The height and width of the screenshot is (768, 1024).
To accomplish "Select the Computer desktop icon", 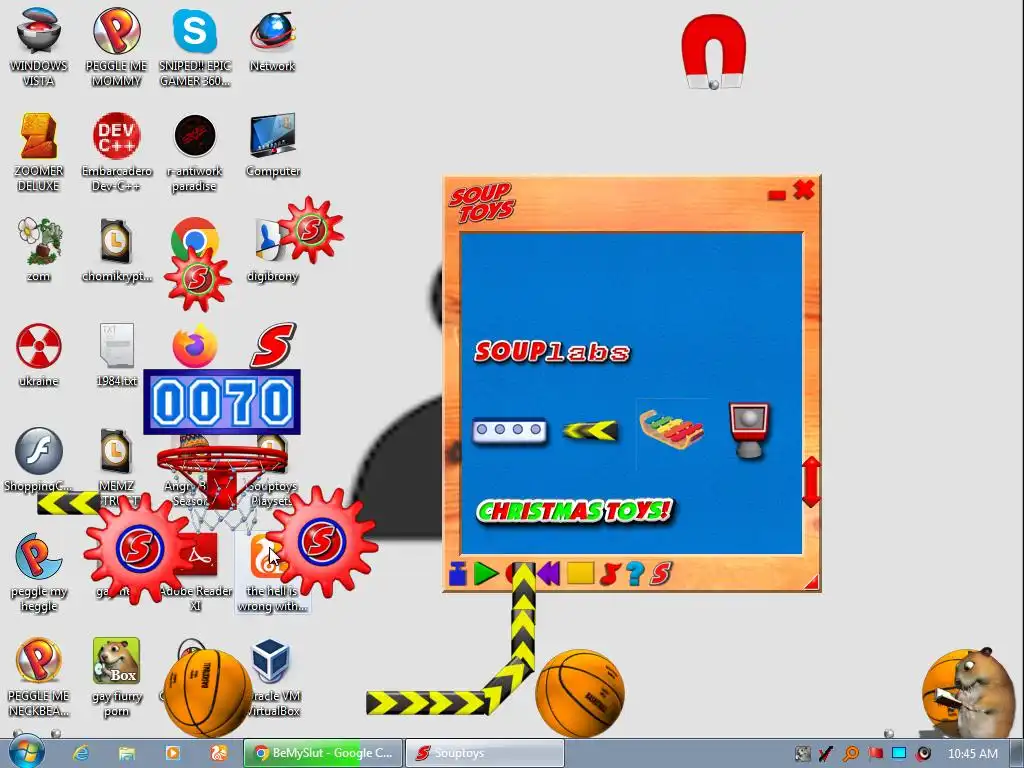I will (273, 145).
